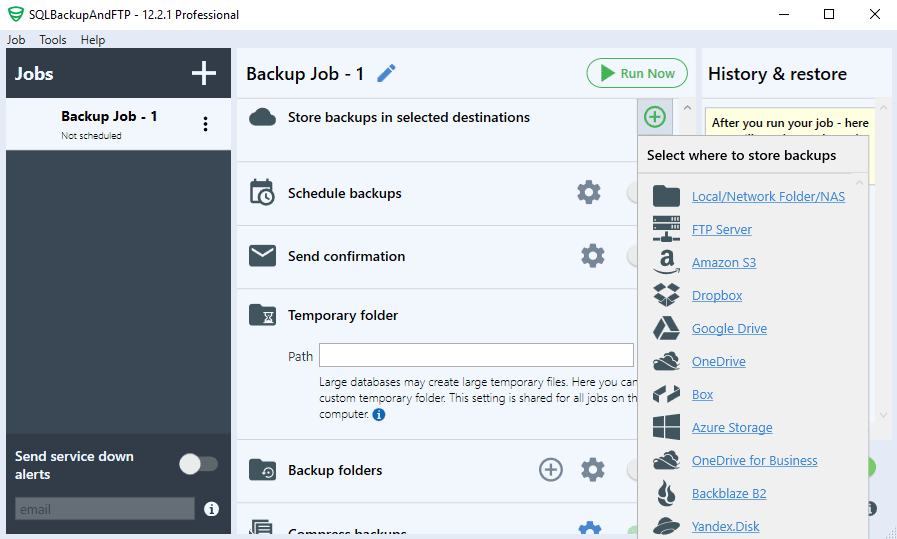Choose Backblaze B2 destination link
The height and width of the screenshot is (539, 897).
coord(729,493)
